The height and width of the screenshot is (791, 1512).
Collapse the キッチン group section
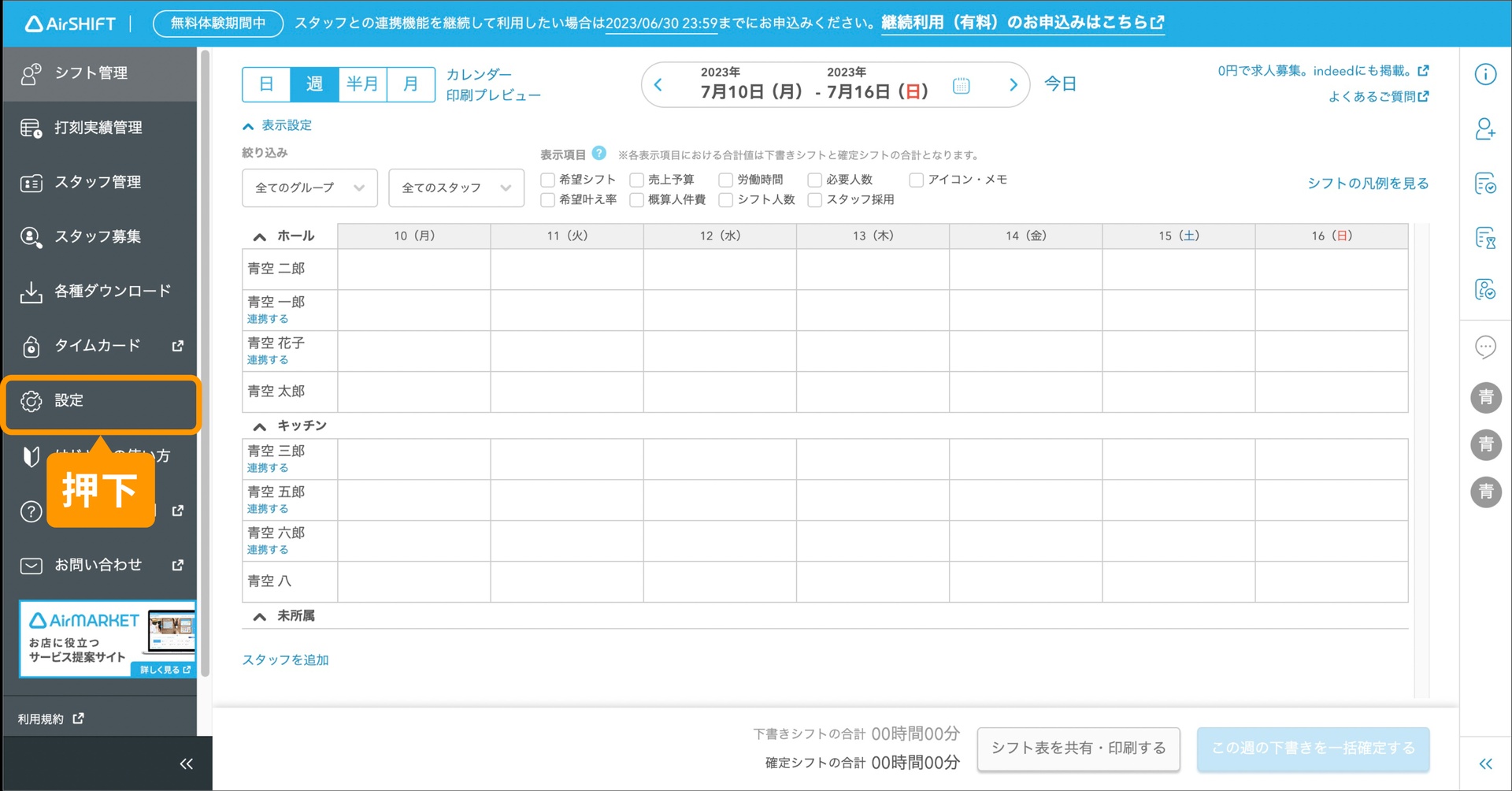click(259, 426)
